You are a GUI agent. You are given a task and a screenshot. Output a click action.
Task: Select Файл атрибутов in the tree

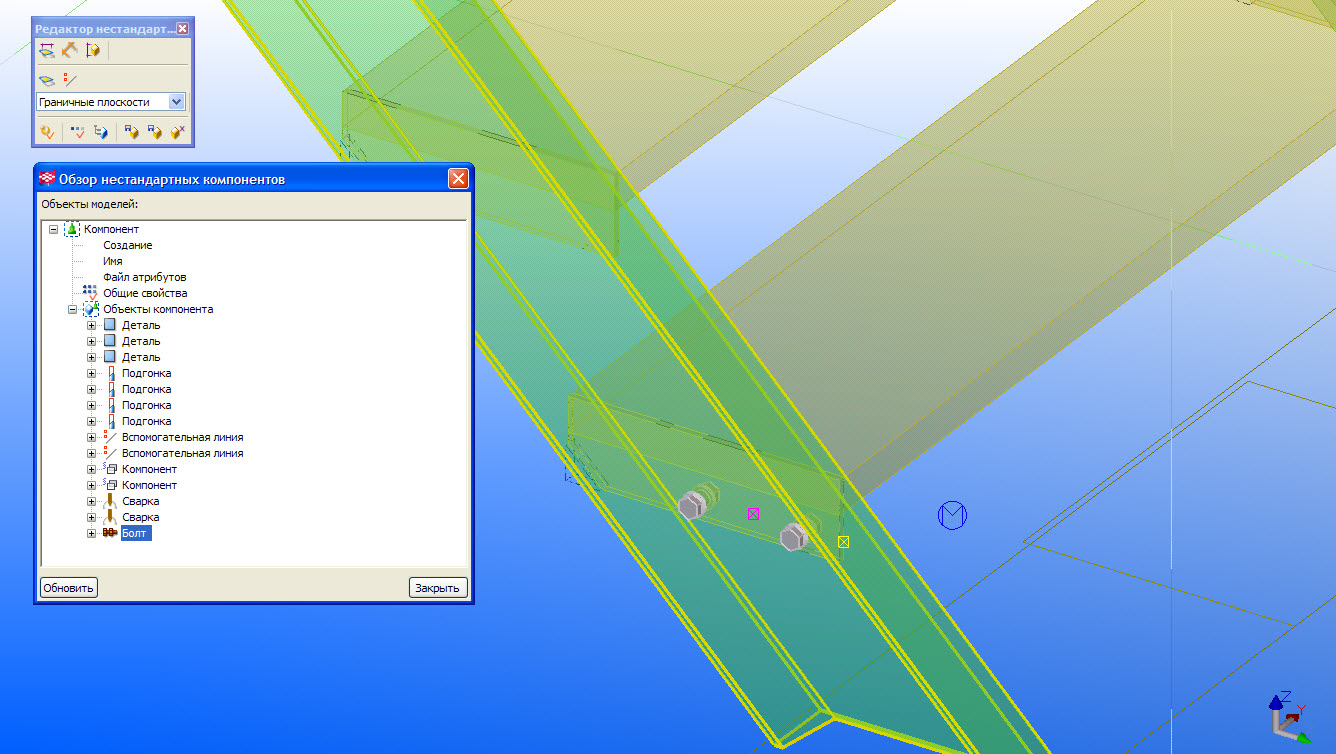pos(144,277)
